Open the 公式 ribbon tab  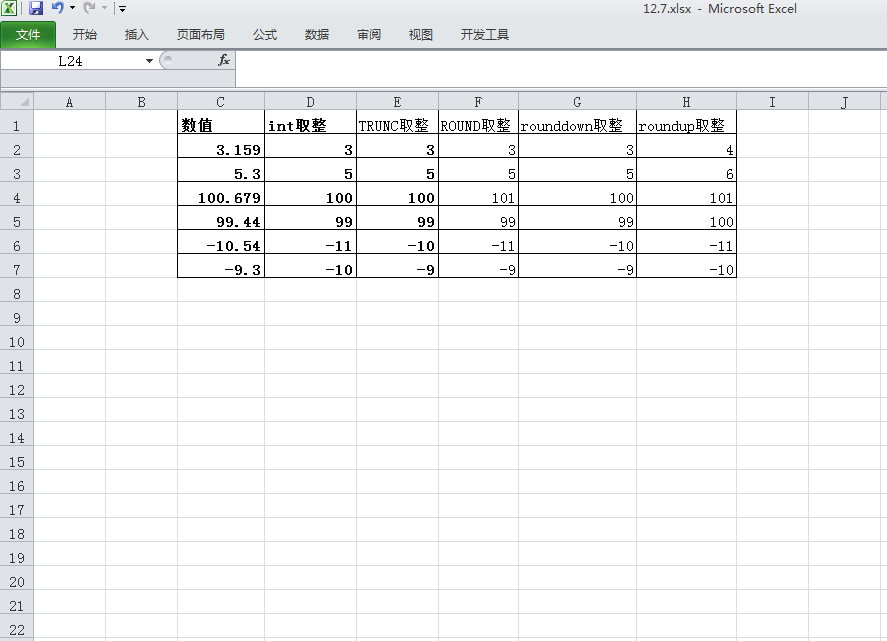[265, 35]
